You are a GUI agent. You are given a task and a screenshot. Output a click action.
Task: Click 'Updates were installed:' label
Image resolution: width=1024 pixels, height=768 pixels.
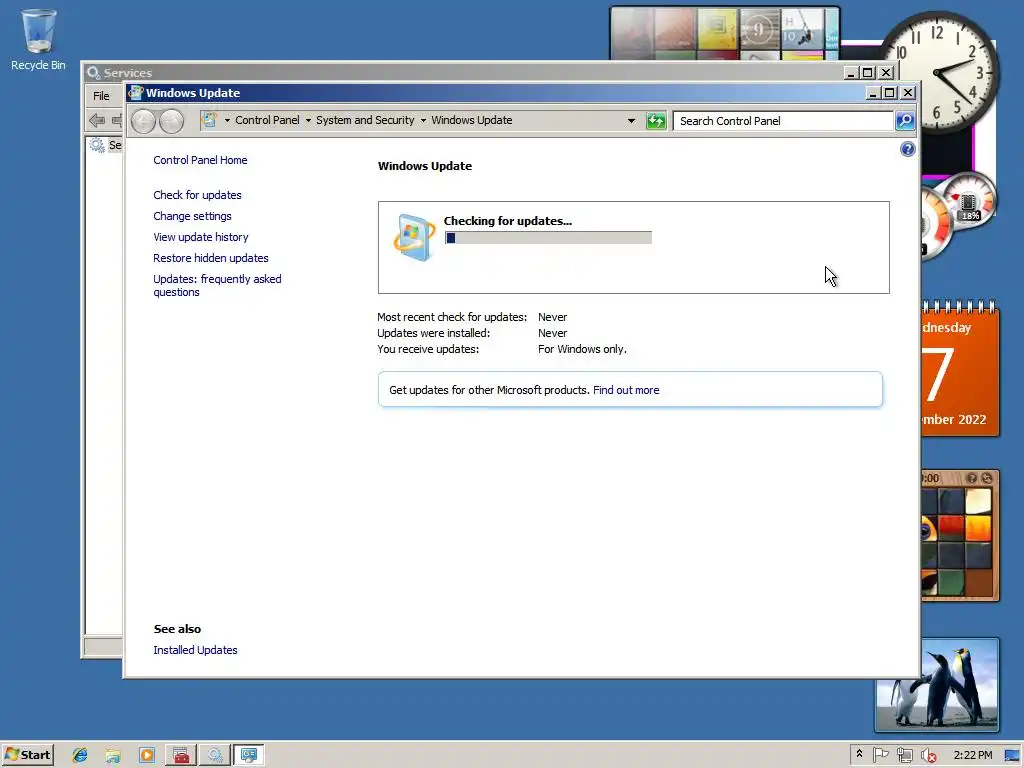coord(433,333)
